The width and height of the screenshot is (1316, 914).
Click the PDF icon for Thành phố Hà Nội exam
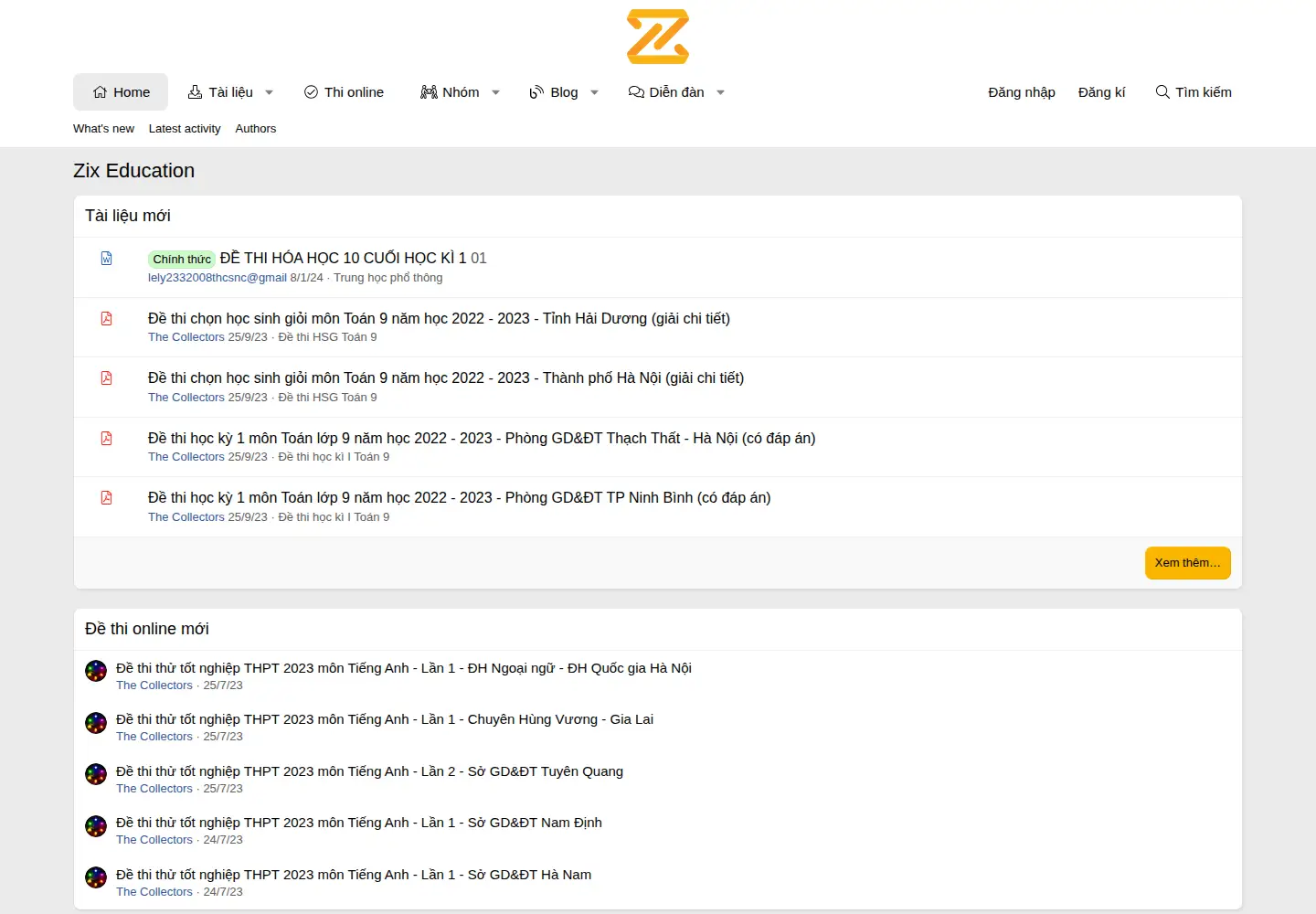tap(107, 378)
